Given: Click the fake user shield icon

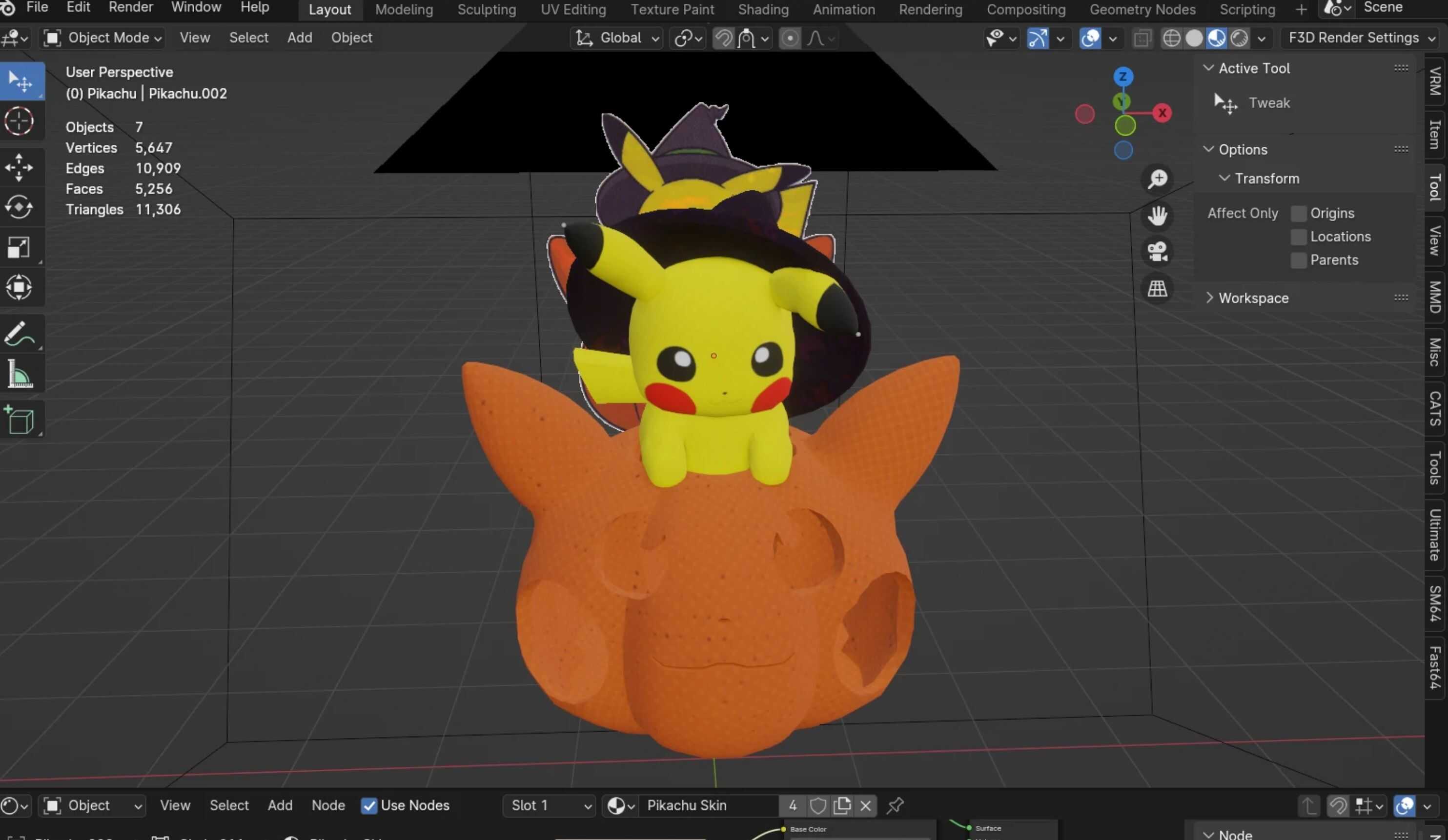Looking at the screenshot, I should point(817,805).
